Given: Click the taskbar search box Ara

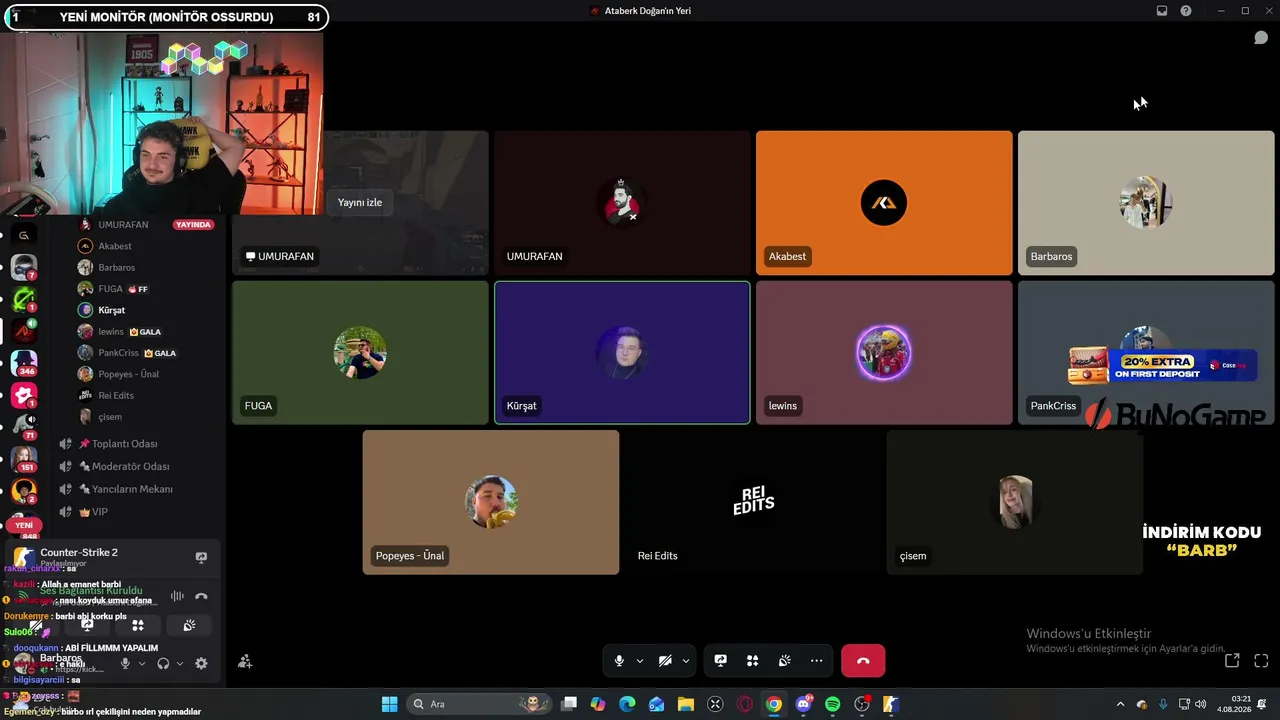Looking at the screenshot, I should pyautogui.click(x=479, y=704).
